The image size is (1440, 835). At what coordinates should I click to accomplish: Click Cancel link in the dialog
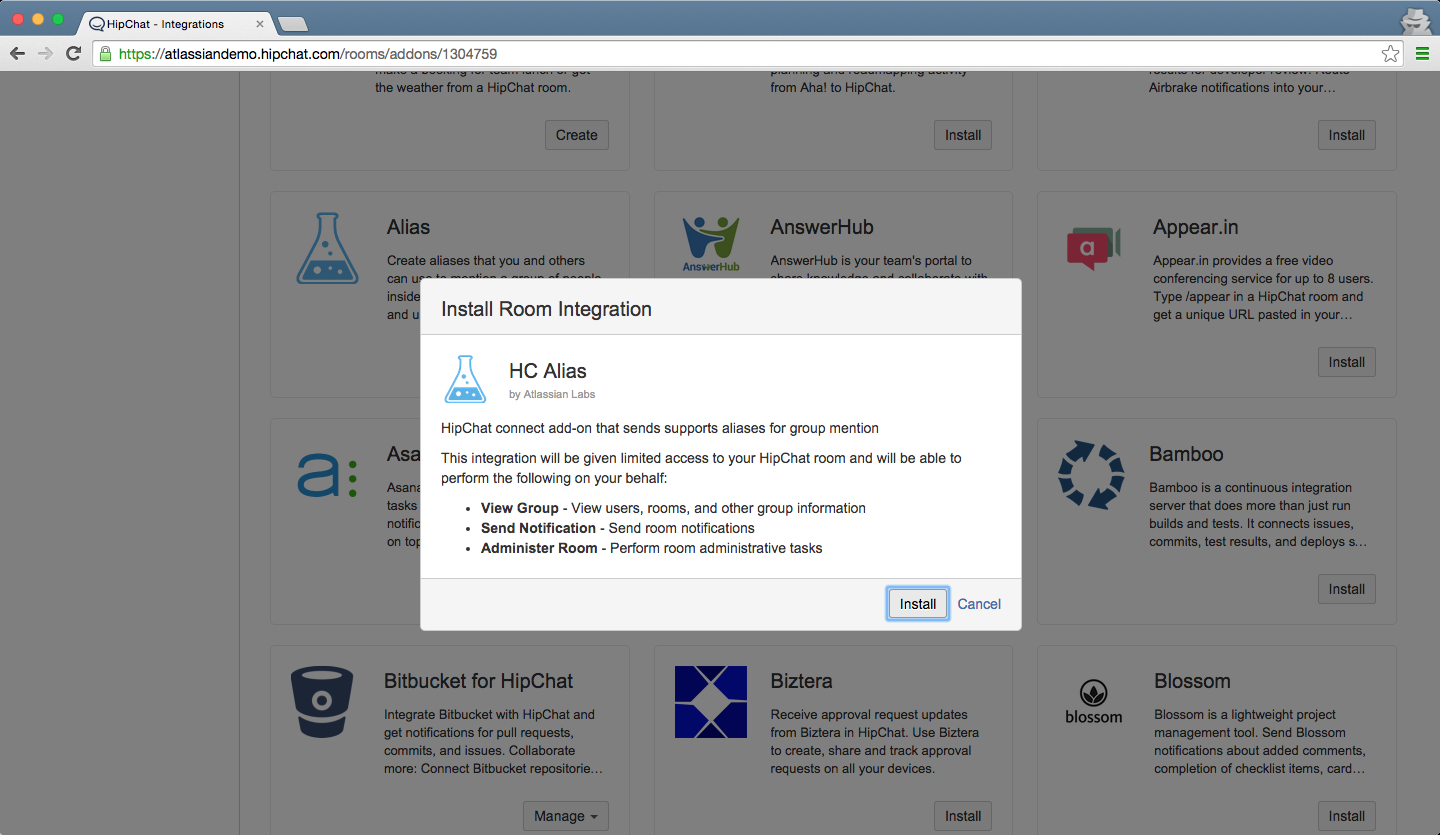[979, 604]
